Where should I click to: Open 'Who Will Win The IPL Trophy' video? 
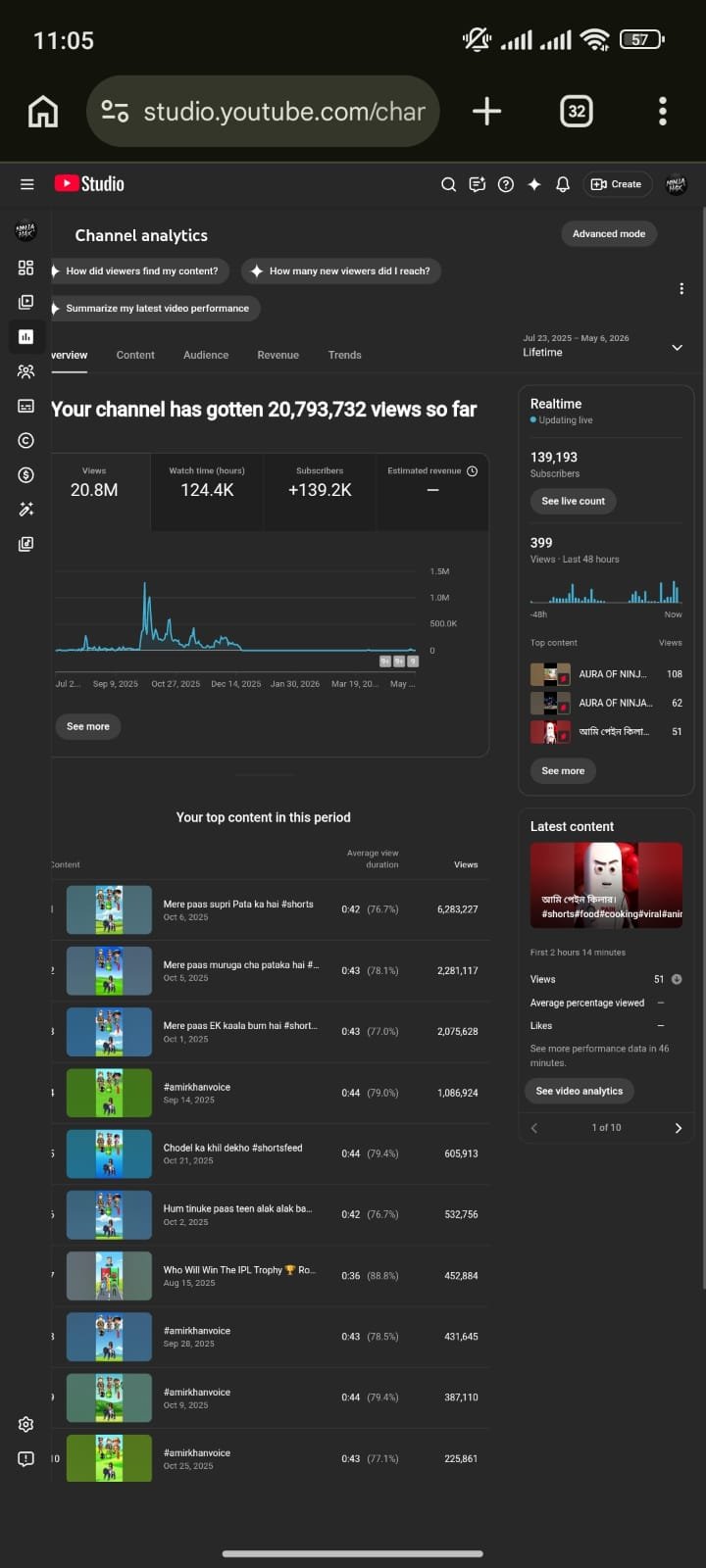(x=239, y=1270)
